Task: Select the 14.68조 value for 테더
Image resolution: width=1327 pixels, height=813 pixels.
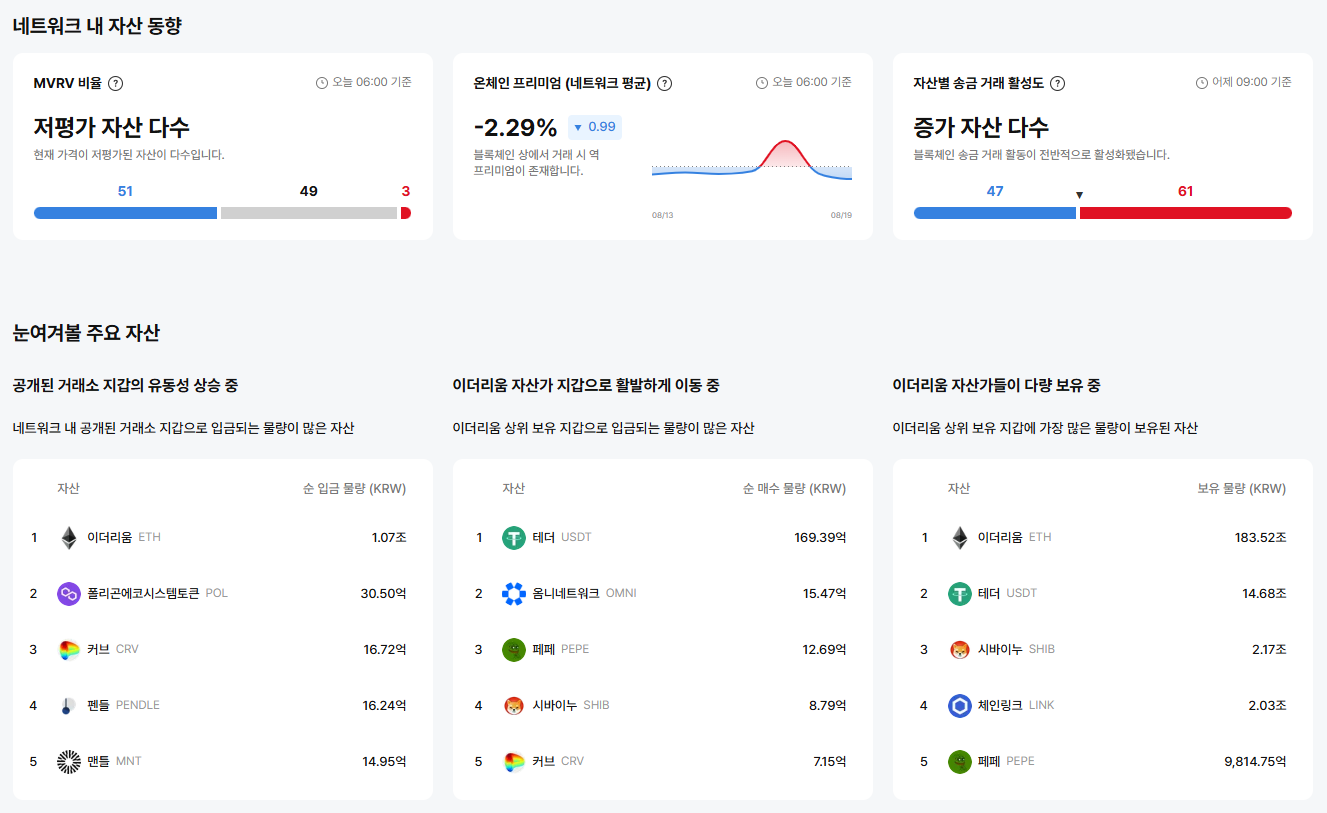Action: click(x=1265, y=594)
